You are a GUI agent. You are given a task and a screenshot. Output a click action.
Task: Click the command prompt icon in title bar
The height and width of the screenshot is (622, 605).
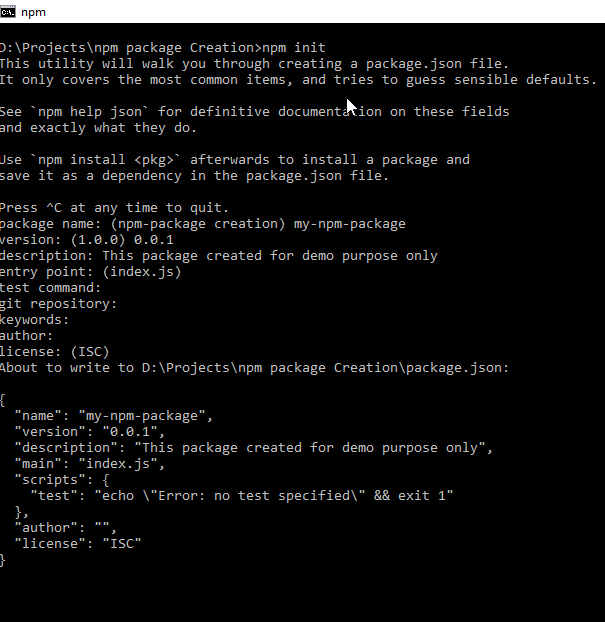point(8,12)
